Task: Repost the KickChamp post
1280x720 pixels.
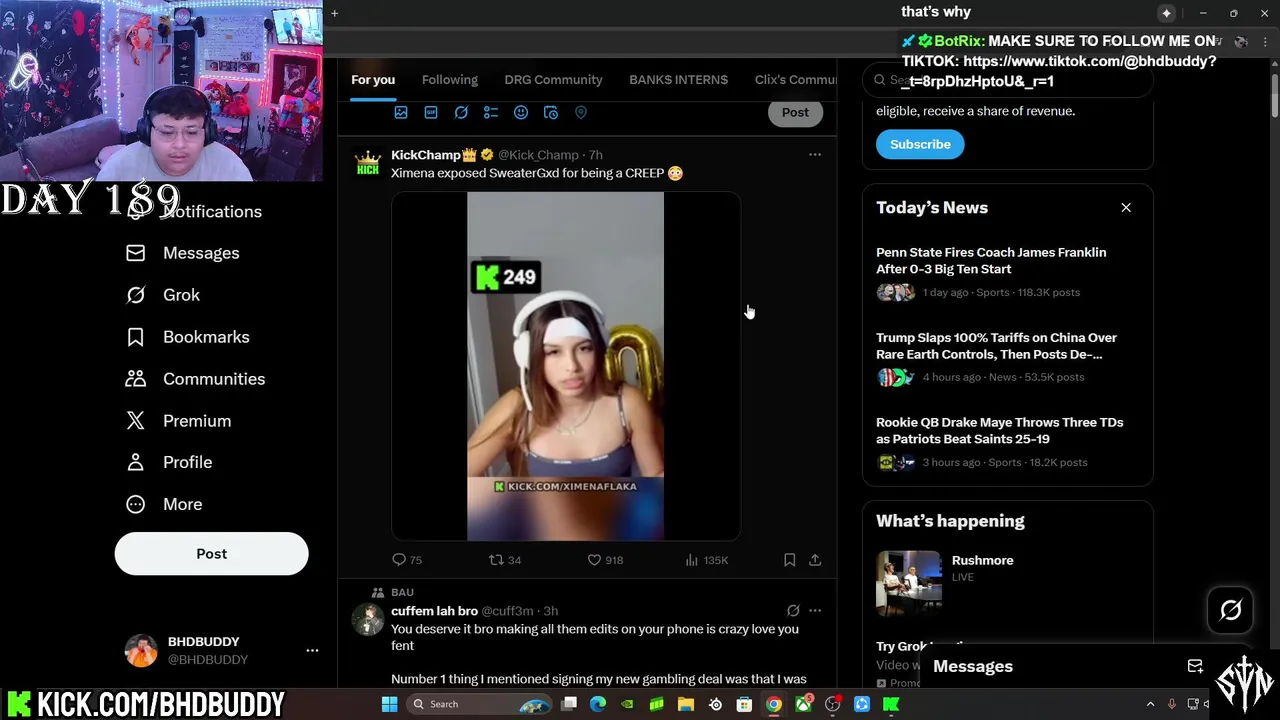Action: coord(505,560)
